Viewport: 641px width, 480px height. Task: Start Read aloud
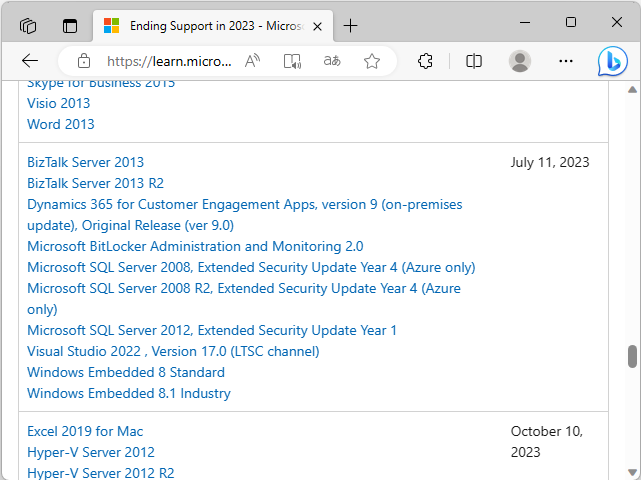tap(252, 61)
